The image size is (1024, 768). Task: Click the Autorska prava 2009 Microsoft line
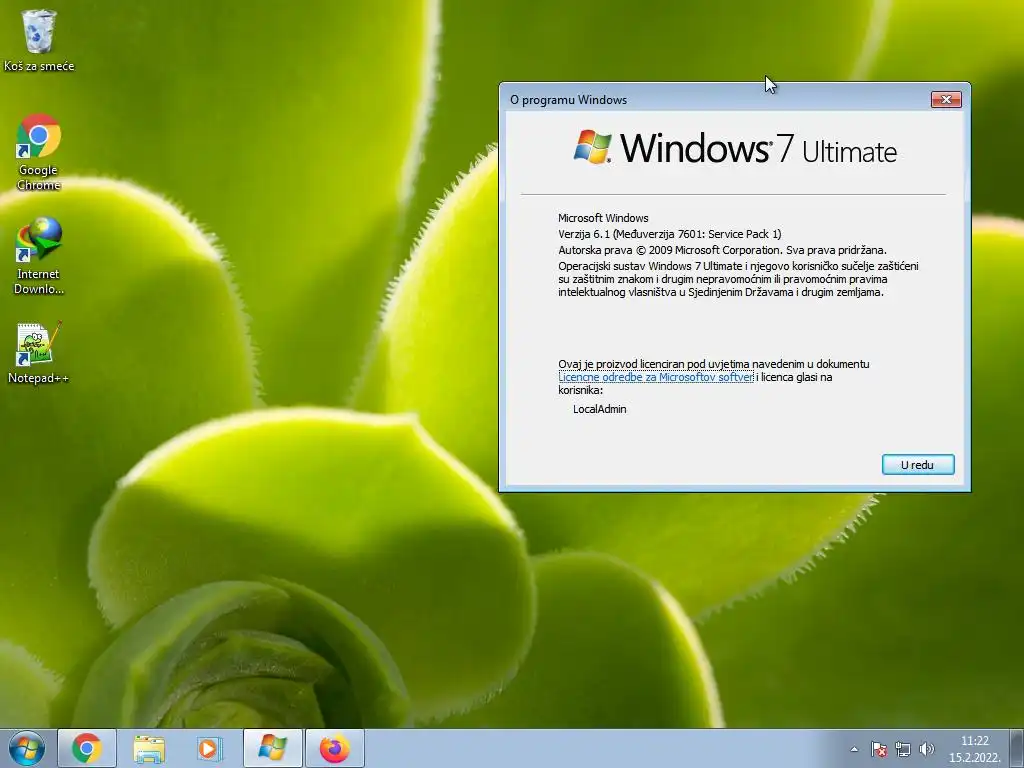tap(722, 249)
